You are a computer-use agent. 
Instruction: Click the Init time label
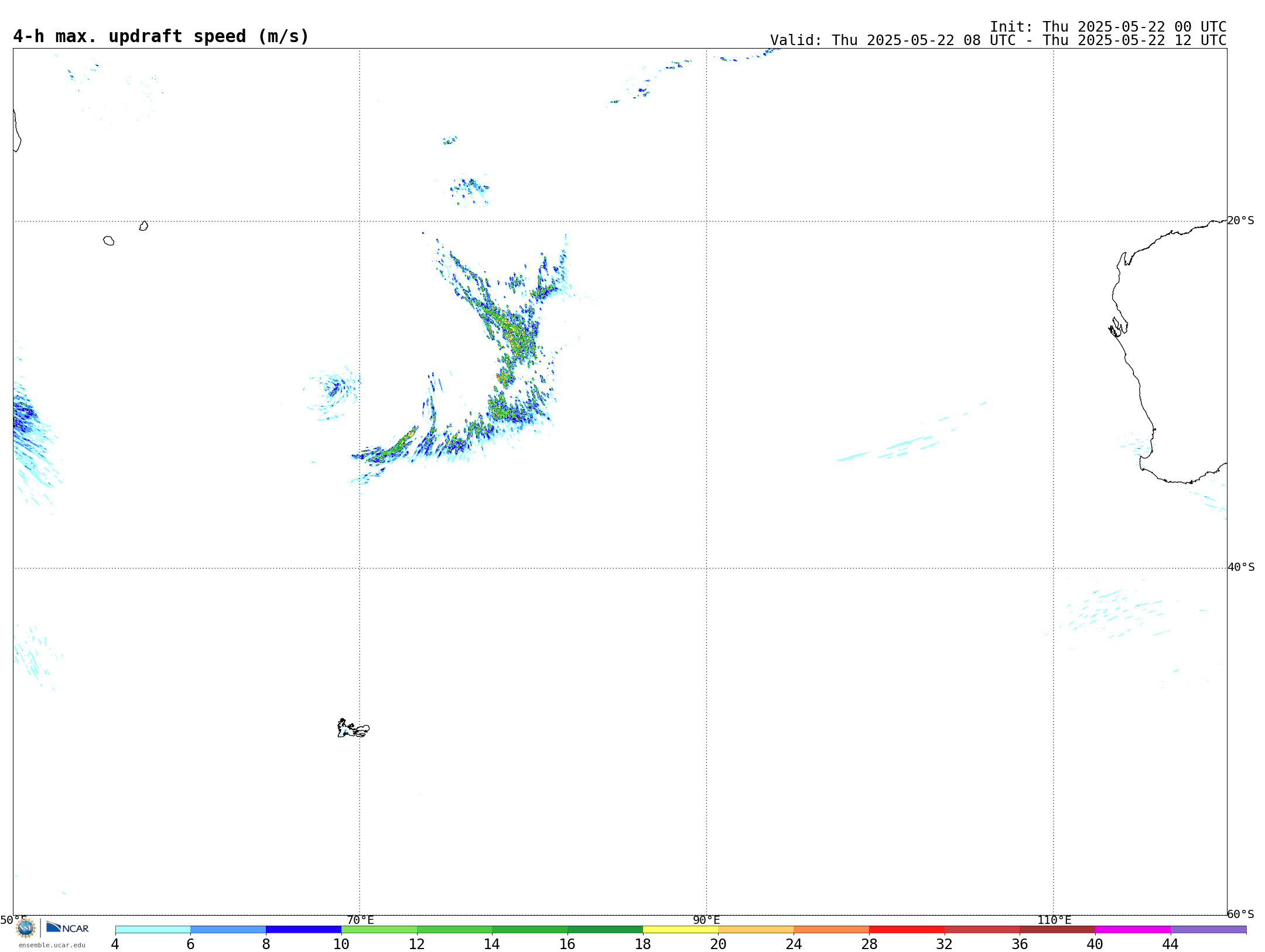pyautogui.click(x=1108, y=27)
